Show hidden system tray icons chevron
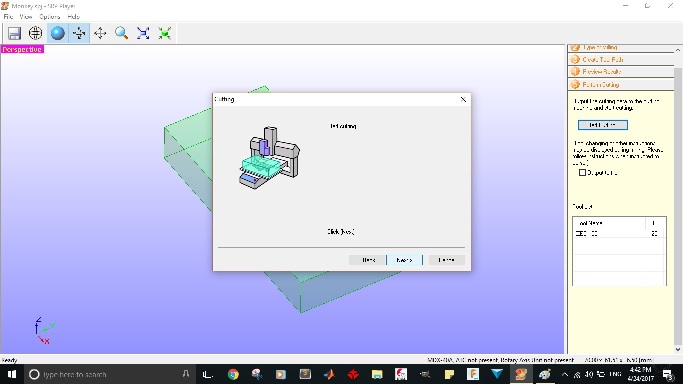 (x=565, y=374)
